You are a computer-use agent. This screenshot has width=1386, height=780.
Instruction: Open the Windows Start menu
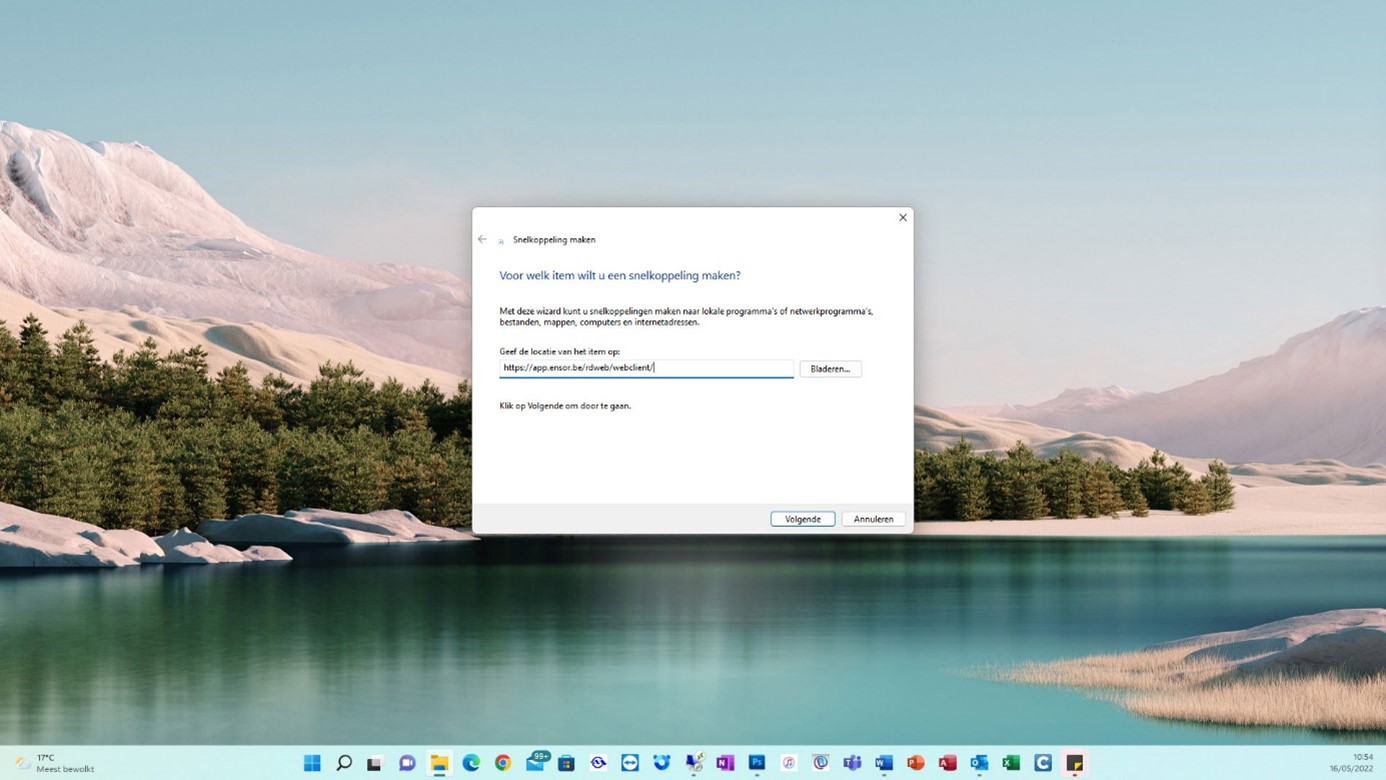(312, 763)
